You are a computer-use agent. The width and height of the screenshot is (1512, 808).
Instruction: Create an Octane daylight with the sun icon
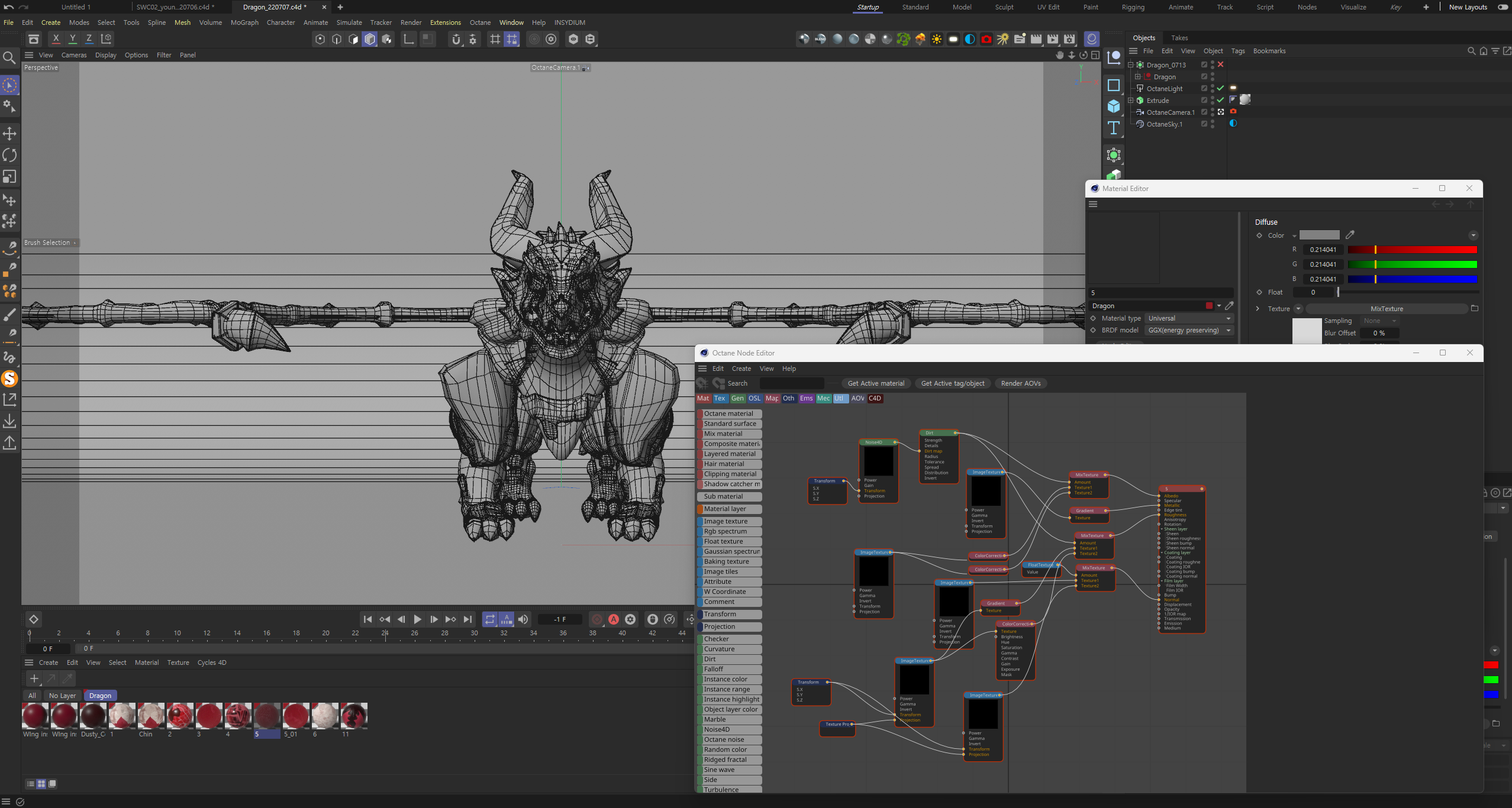click(937, 39)
